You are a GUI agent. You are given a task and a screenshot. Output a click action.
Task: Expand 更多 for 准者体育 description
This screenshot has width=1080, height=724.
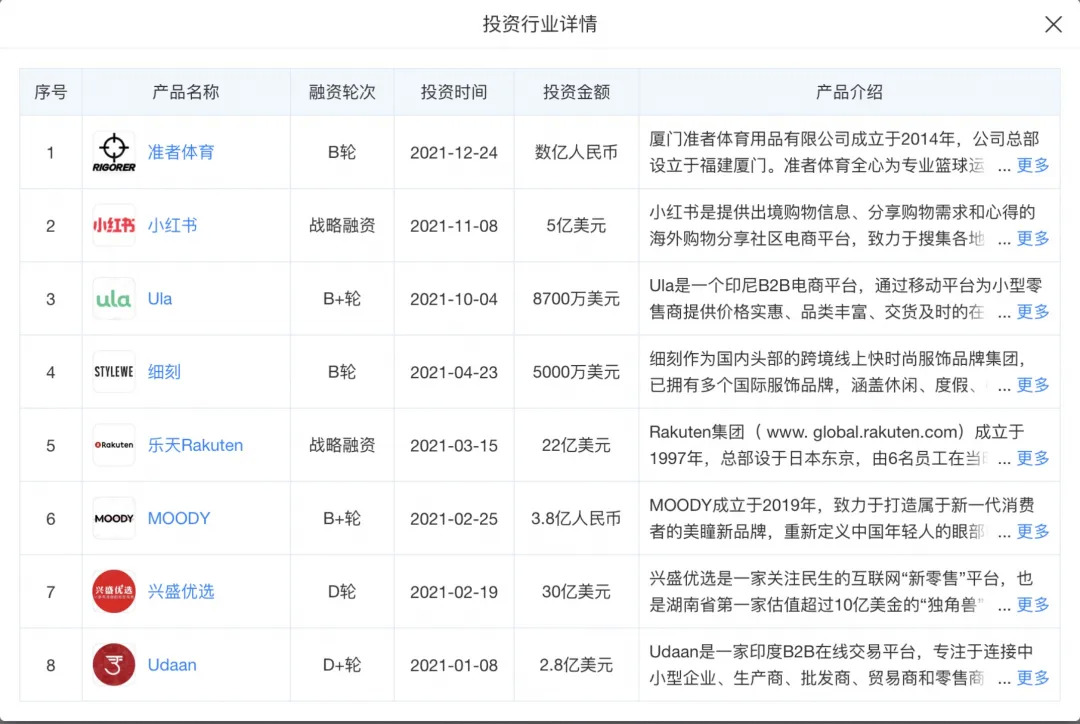tap(1032, 165)
